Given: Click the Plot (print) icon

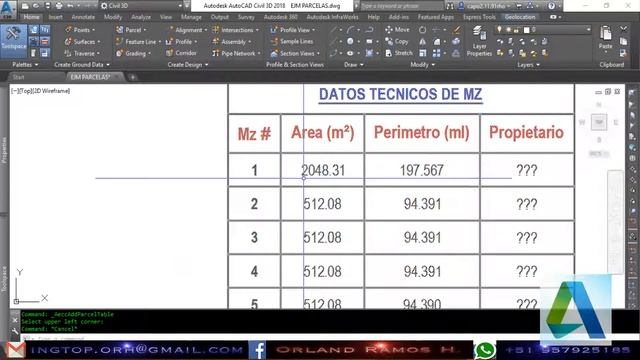Looking at the screenshot, I should coord(59,6).
